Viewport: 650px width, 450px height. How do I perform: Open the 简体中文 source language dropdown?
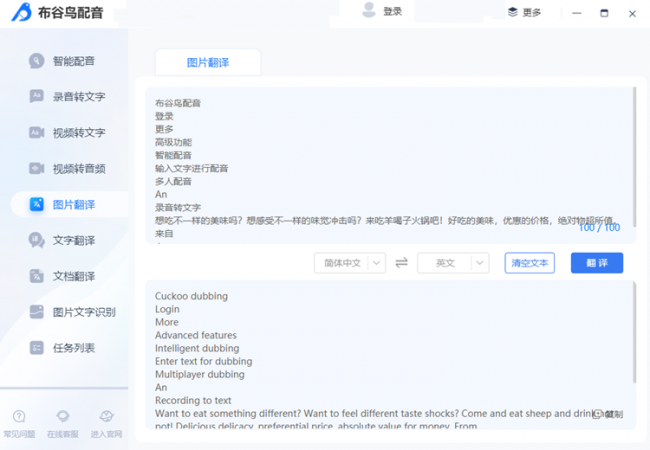click(350, 263)
